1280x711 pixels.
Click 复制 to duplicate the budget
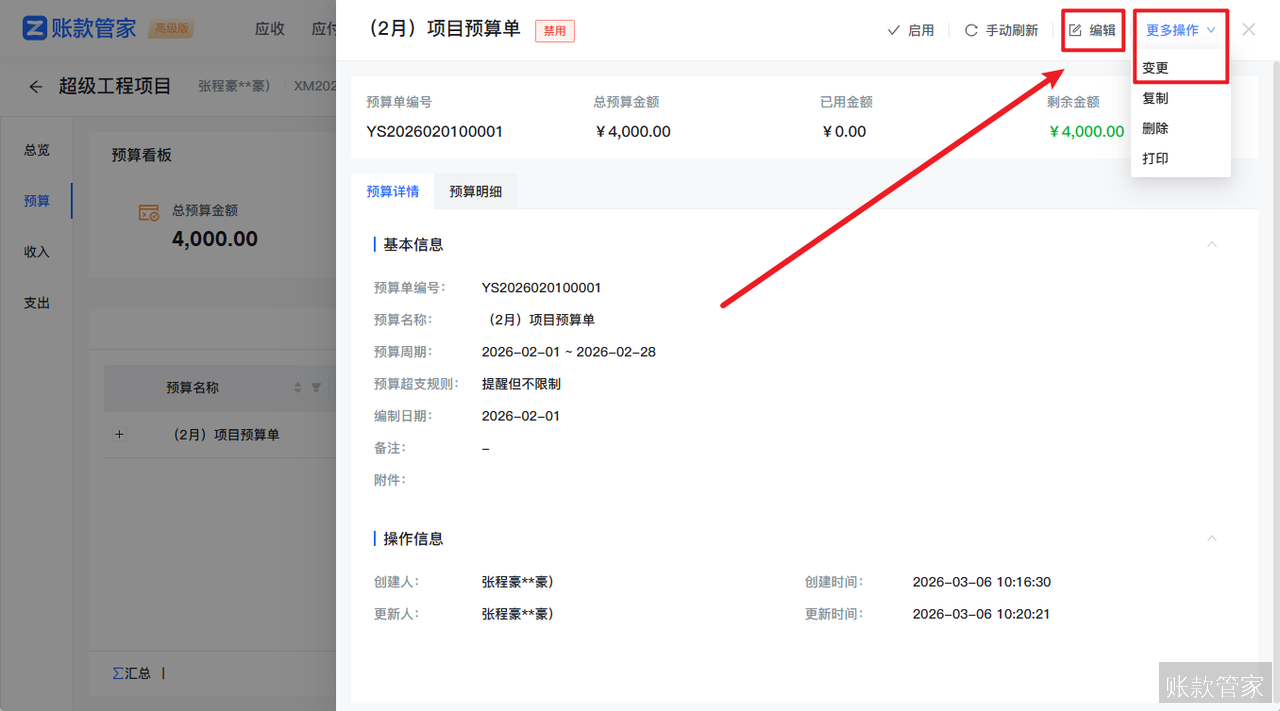point(1153,97)
